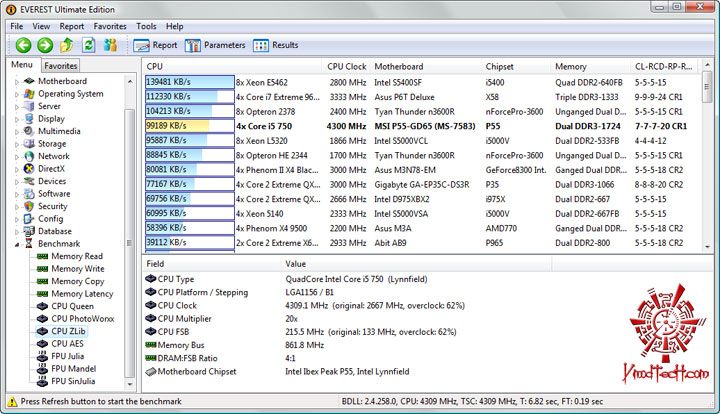Click the Up level arrow icon

(x=67, y=45)
